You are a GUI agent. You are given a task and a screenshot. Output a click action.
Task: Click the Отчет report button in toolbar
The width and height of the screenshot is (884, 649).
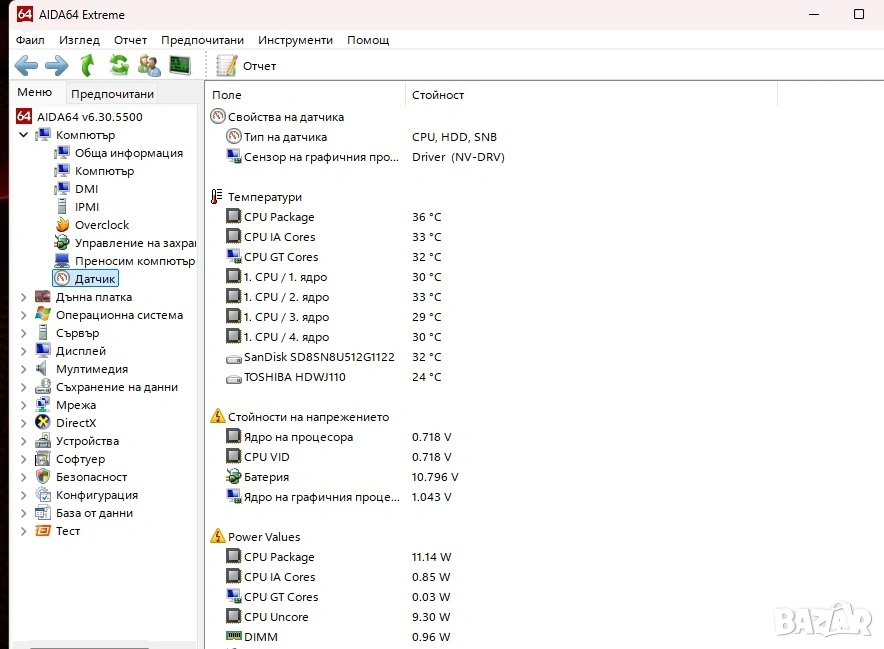[247, 66]
